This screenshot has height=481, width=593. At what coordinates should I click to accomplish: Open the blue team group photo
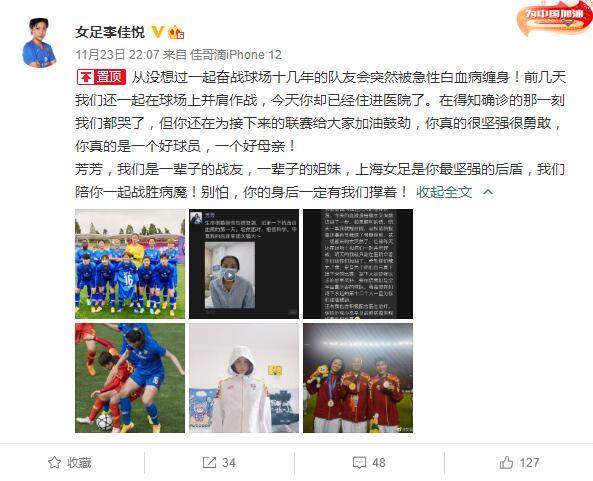point(130,264)
